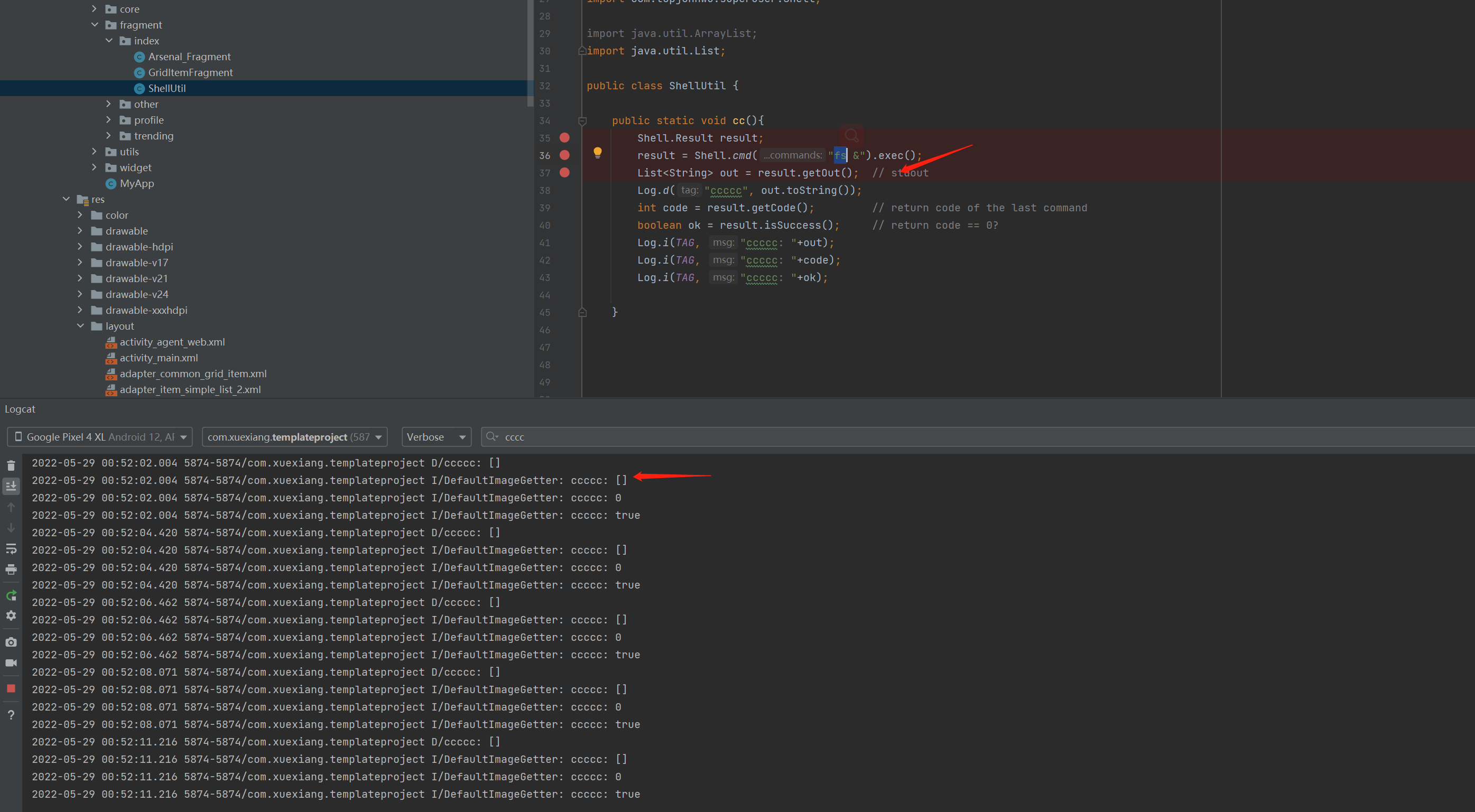Open Logcat help via the question mark
This screenshot has width=1475, height=812.
(11, 714)
